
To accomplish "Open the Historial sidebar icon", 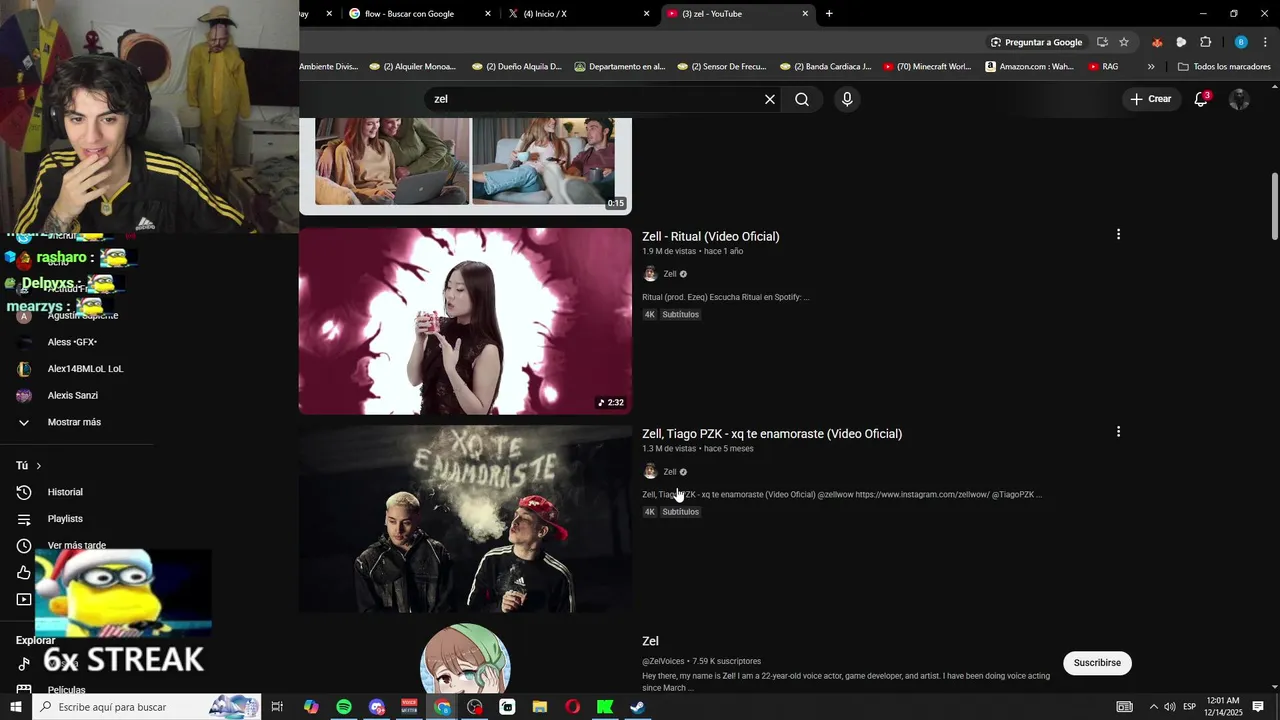I will pos(24,492).
